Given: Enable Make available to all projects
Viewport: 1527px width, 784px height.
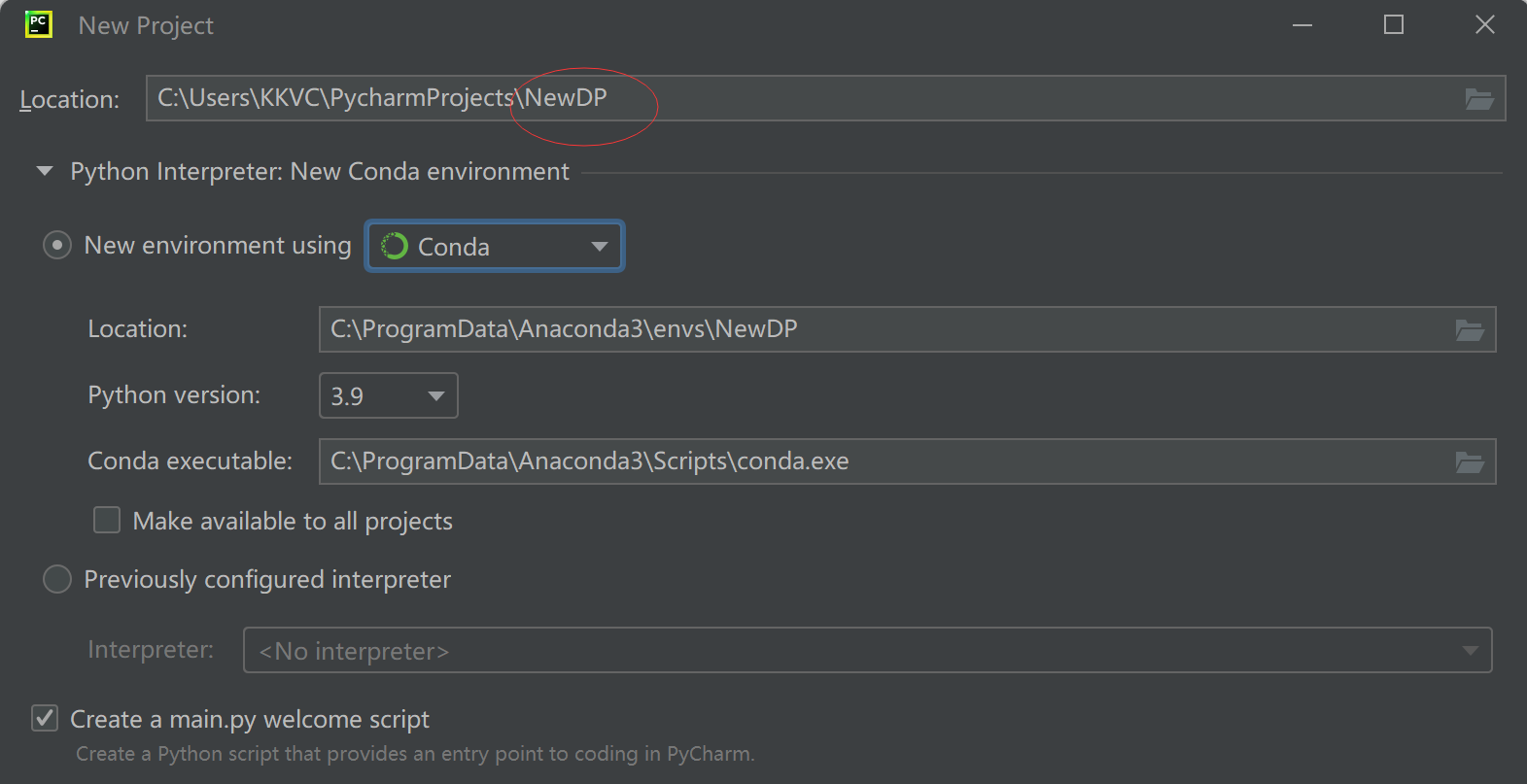Looking at the screenshot, I should click(107, 521).
